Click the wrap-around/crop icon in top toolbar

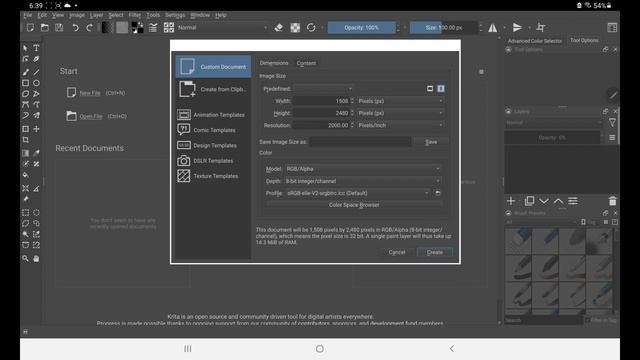pos(541,28)
